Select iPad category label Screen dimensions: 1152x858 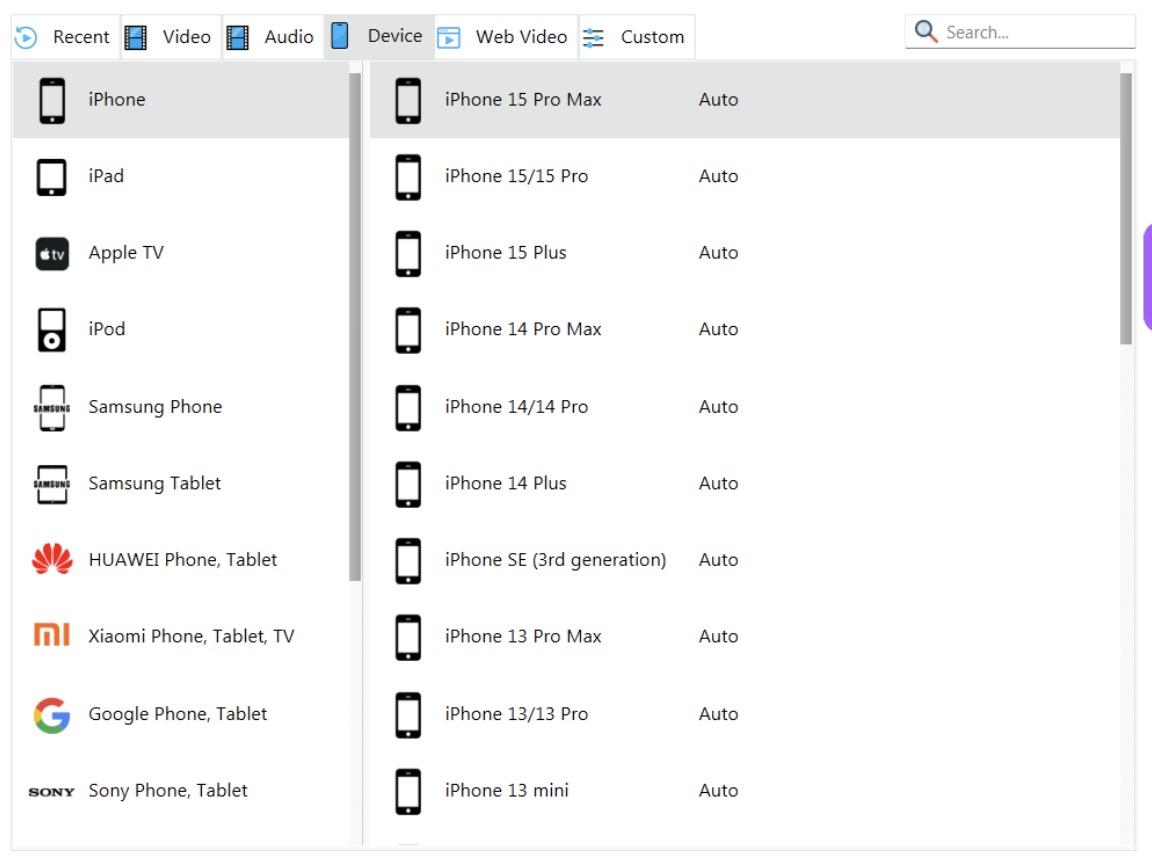(x=106, y=176)
